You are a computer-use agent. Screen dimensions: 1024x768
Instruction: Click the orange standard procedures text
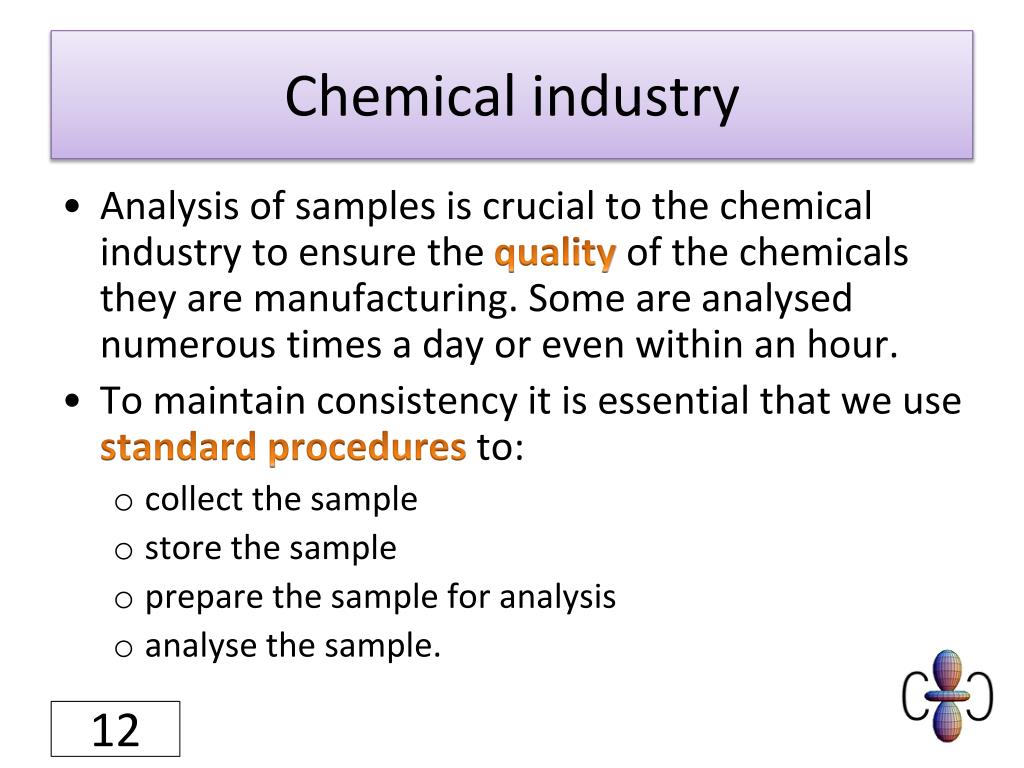pos(283,447)
